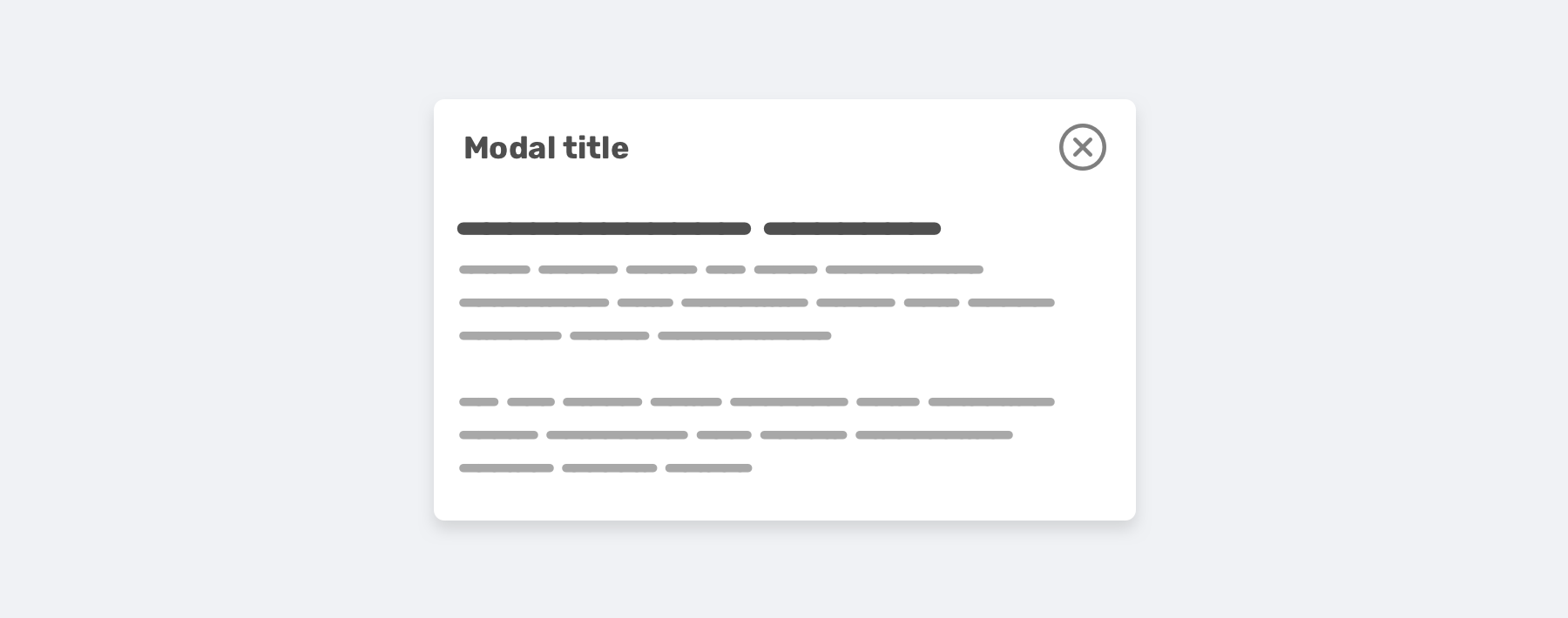Click last bar on second paragraph's second line
Image resolution: width=1568 pixels, height=618 pixels.
pos(934,435)
